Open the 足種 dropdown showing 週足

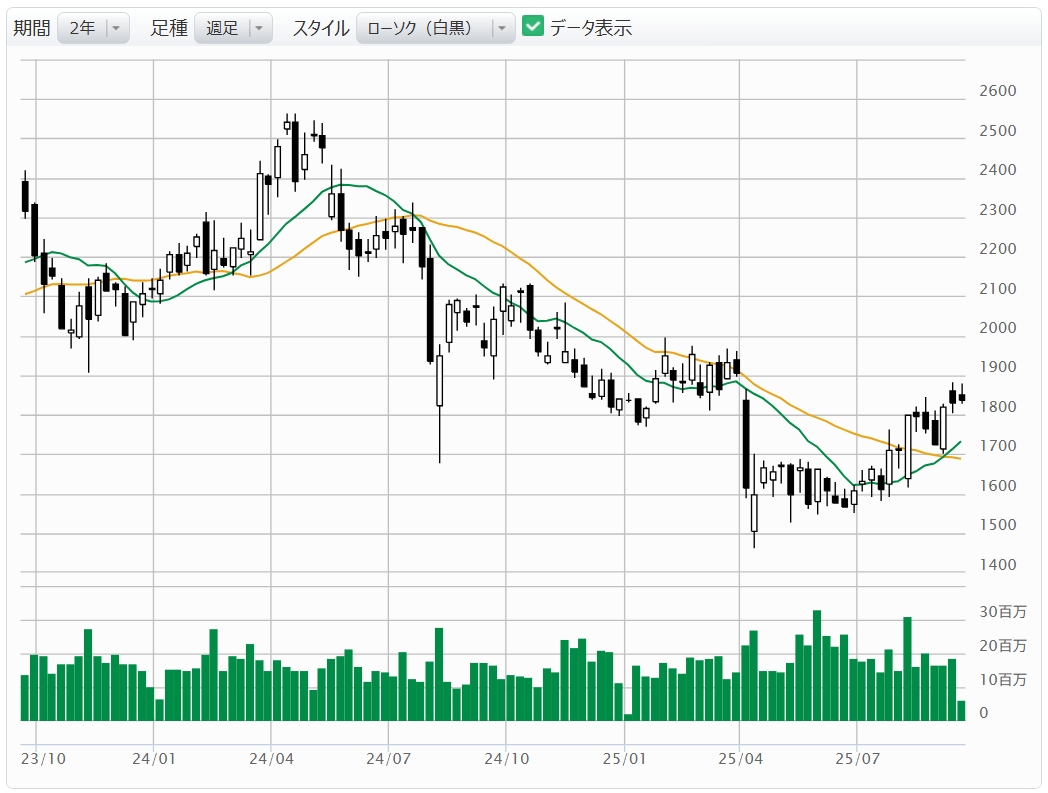(233, 28)
